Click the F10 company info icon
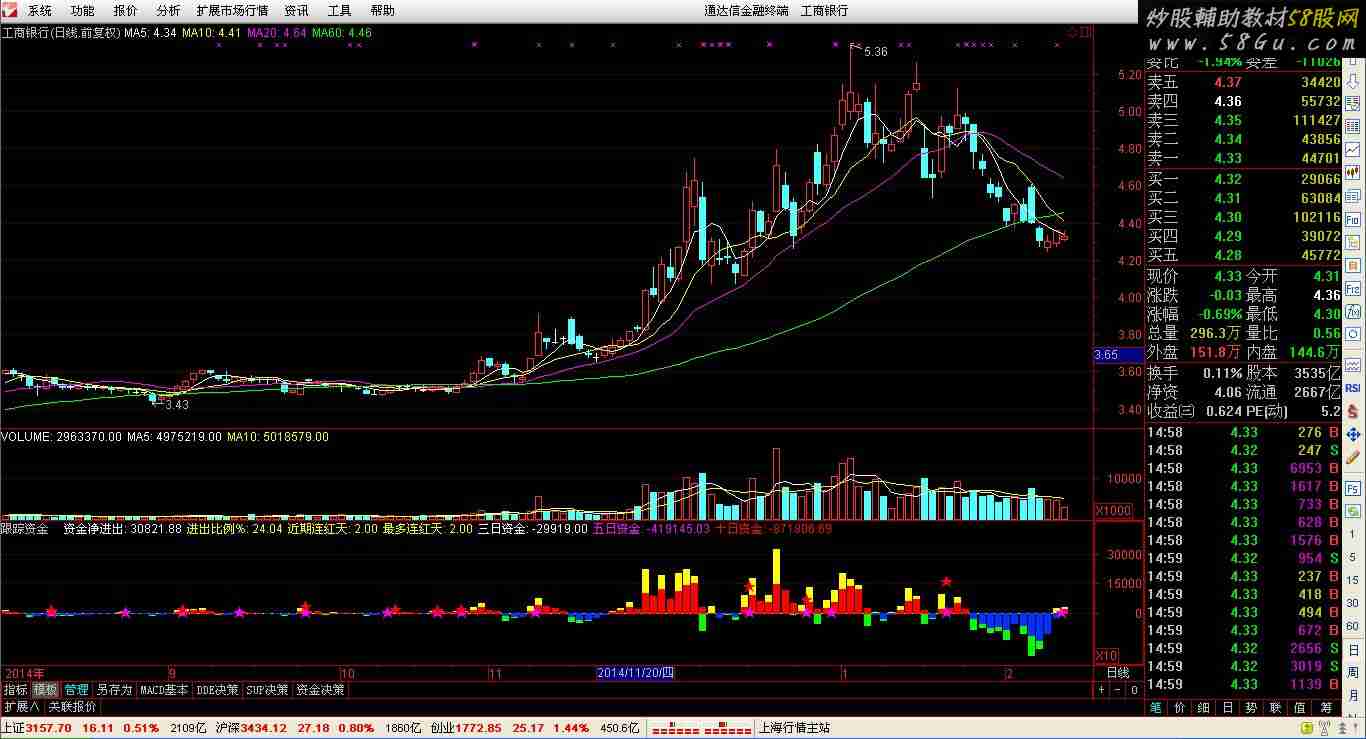Viewport: 1366px width, 739px height. 1353,219
